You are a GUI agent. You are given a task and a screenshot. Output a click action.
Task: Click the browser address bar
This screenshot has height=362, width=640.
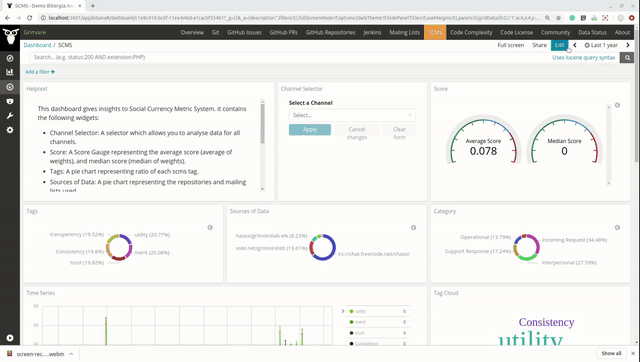click(294, 18)
